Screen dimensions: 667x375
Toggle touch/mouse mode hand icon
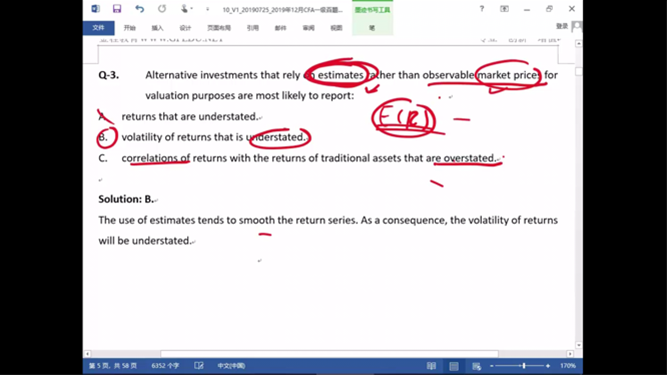click(x=184, y=9)
